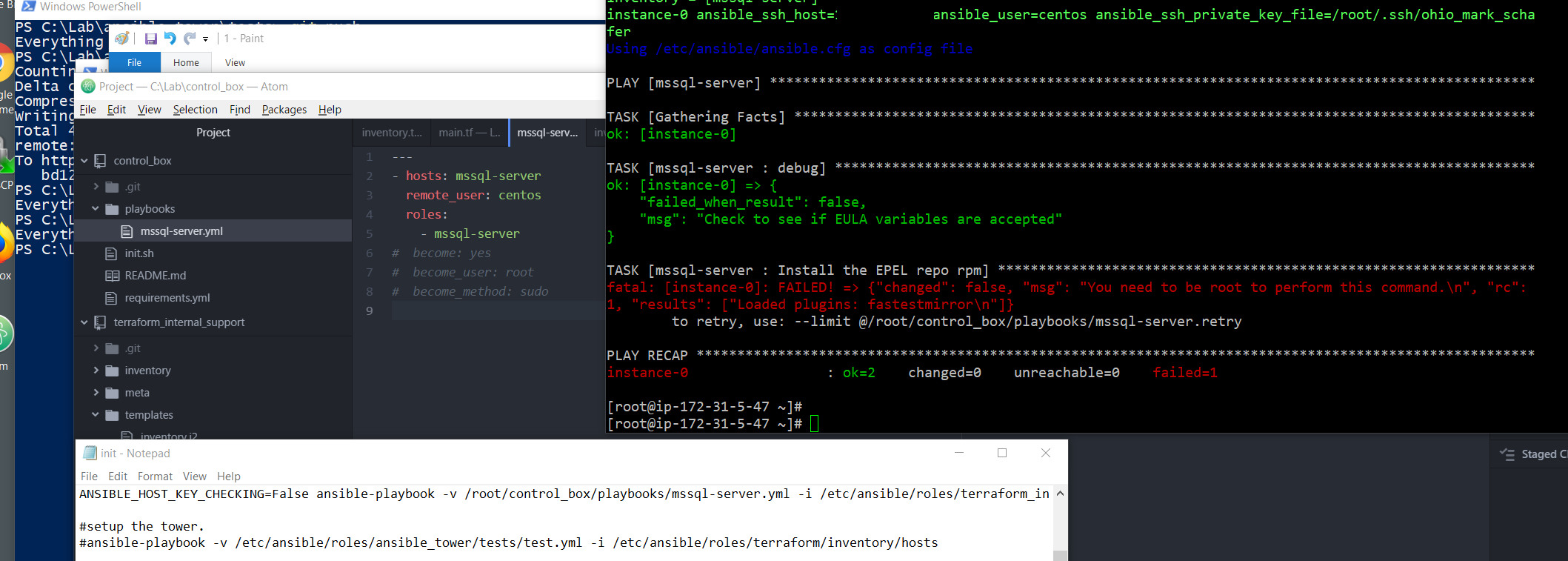Expand the .git folder under control_box

tap(96, 187)
